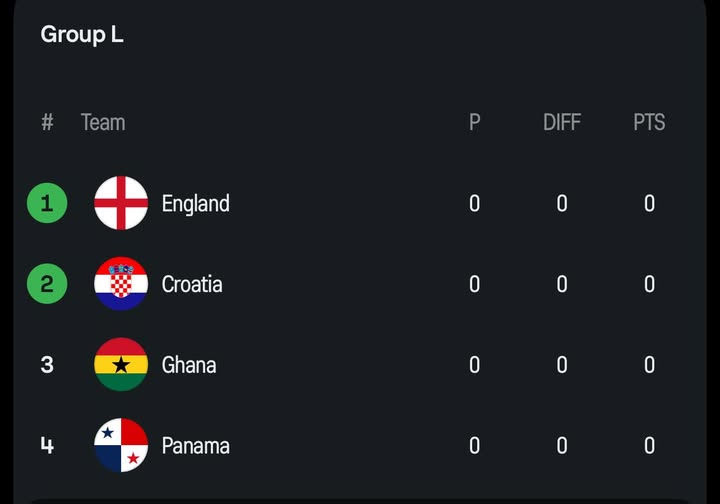Click the P column header

coord(474,123)
